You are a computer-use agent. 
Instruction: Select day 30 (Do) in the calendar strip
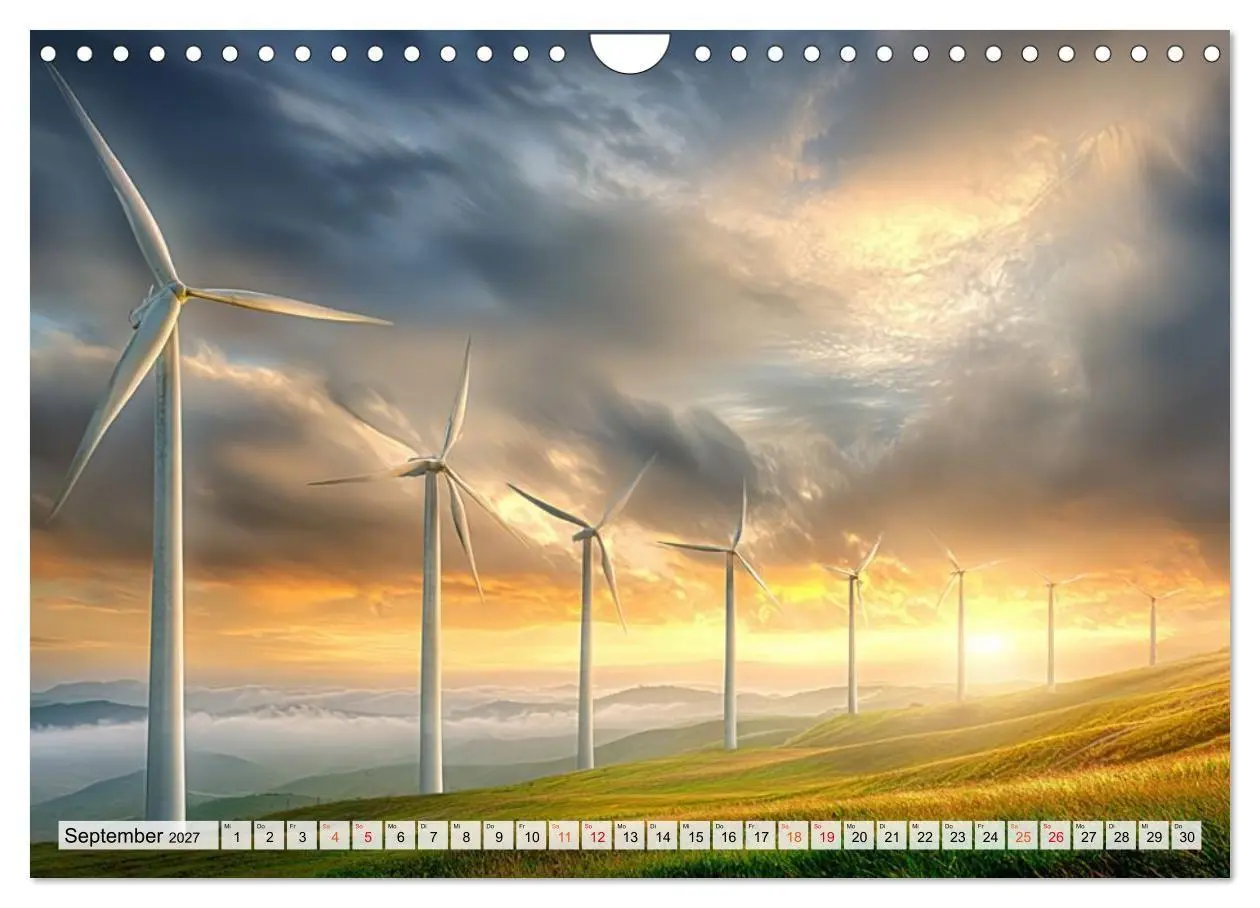coord(1187,836)
